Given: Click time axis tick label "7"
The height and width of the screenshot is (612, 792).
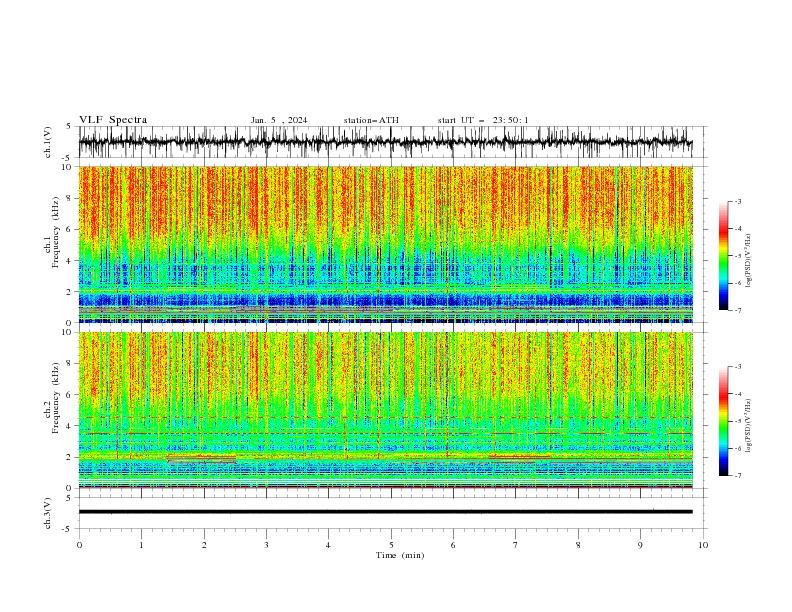Looking at the screenshot, I should click(516, 545).
